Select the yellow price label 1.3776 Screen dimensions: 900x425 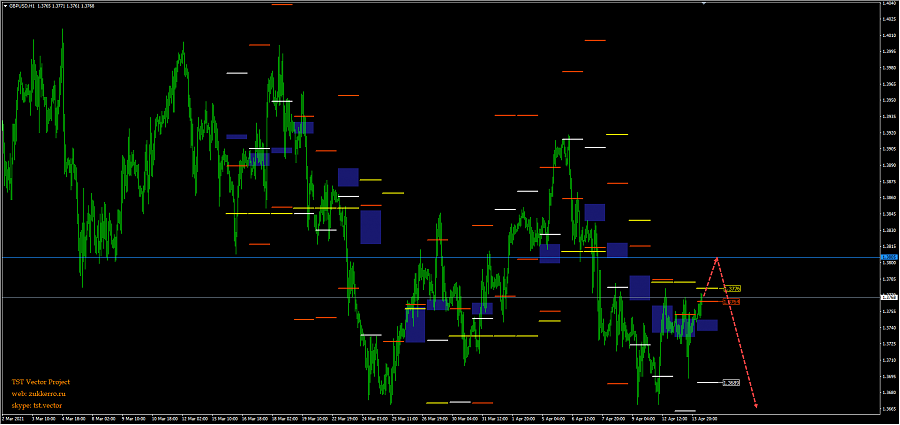(x=733, y=289)
